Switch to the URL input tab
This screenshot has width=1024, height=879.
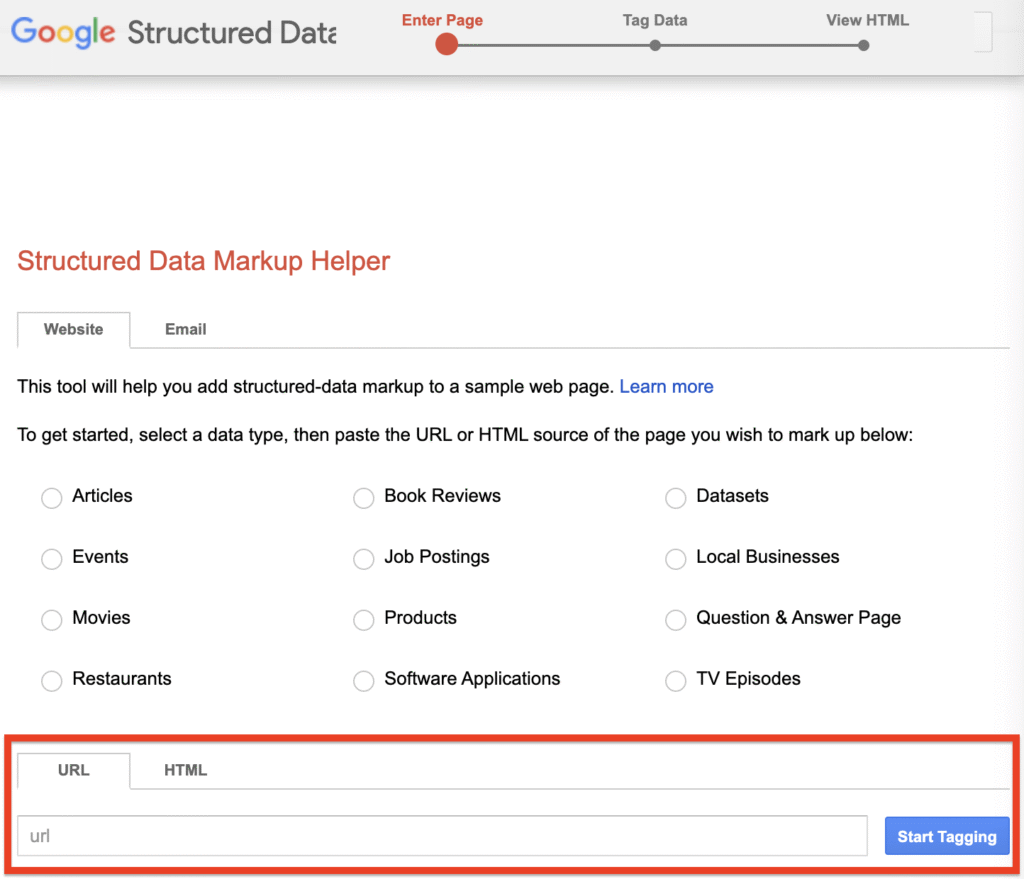tap(74, 771)
